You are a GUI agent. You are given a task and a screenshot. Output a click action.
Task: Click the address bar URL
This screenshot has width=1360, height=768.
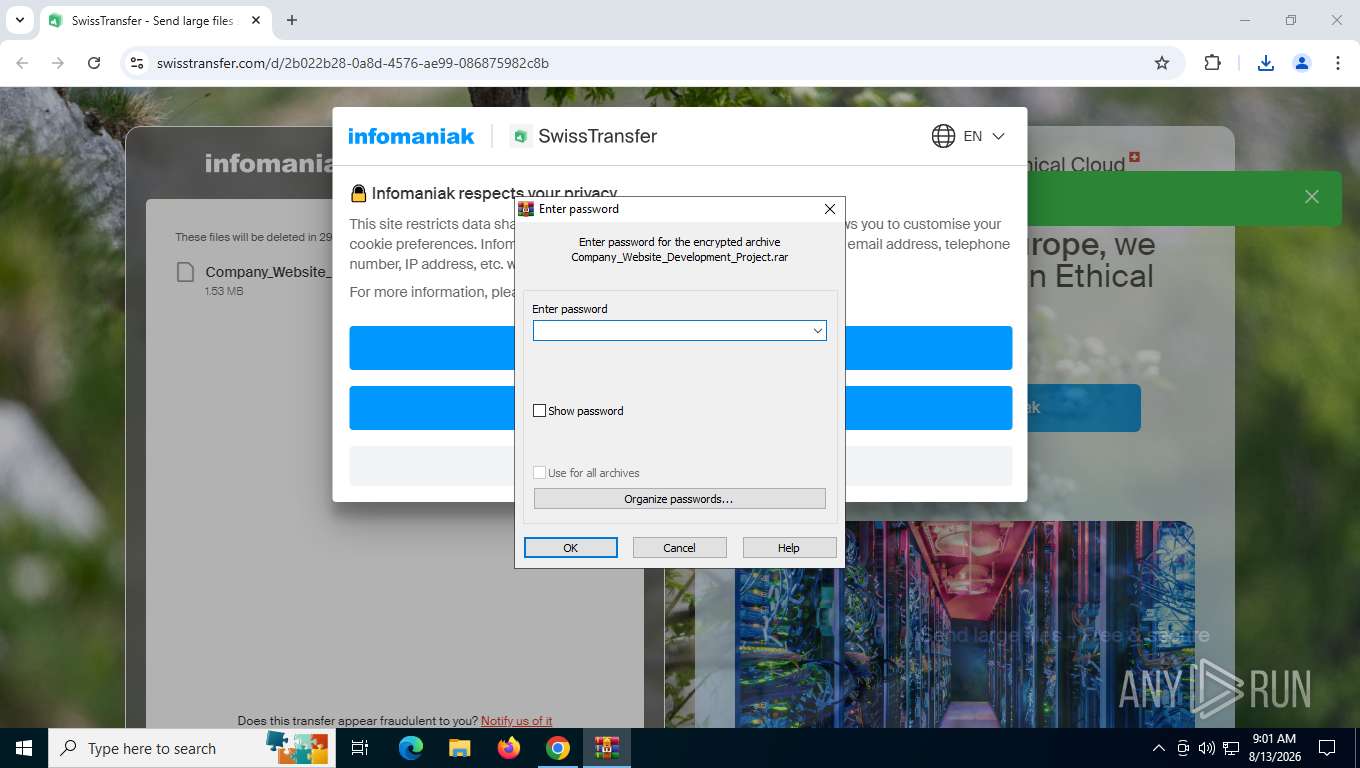tap(353, 63)
